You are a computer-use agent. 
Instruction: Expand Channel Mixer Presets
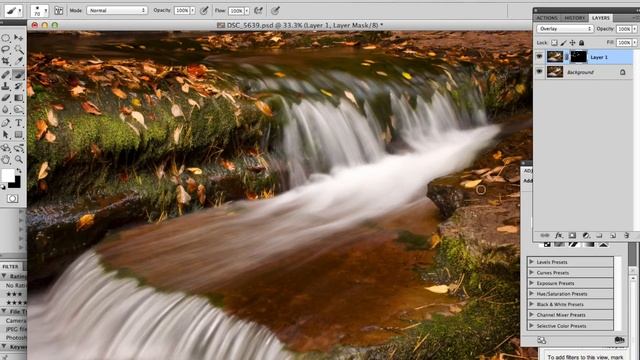(x=531, y=315)
